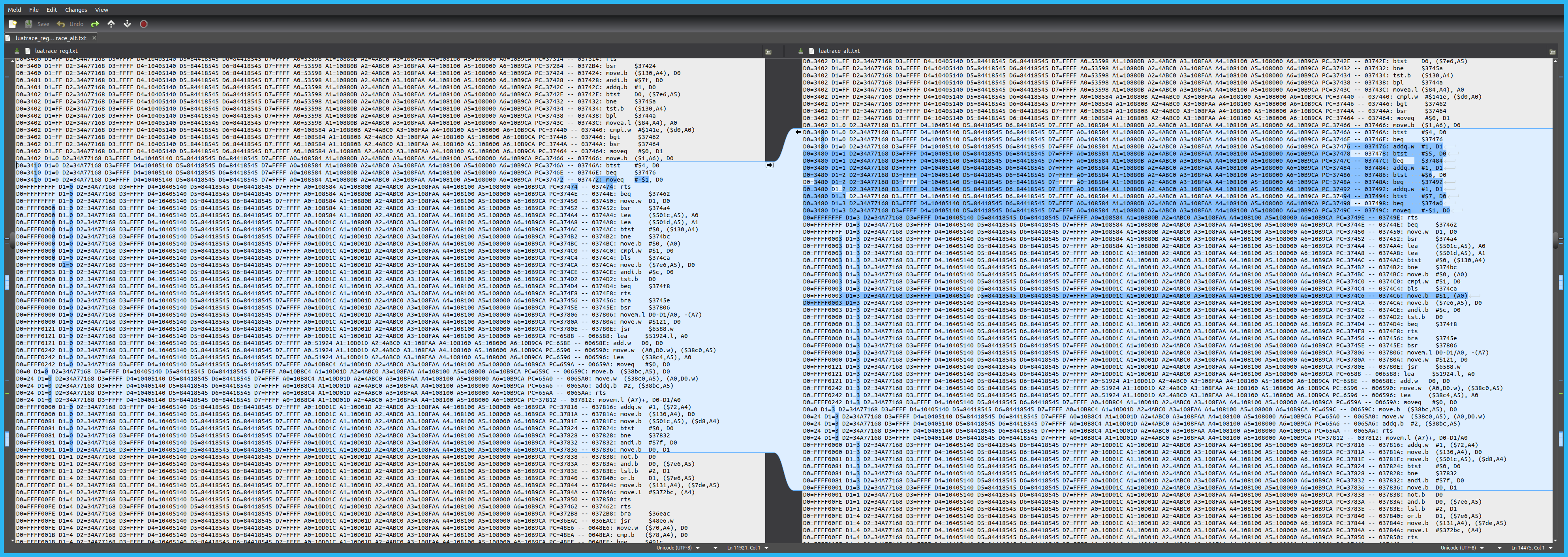This screenshot has width=1568, height=557.
Task: Save left pane luatrace_reg.txt icon
Action: pyautogui.click(x=17, y=51)
